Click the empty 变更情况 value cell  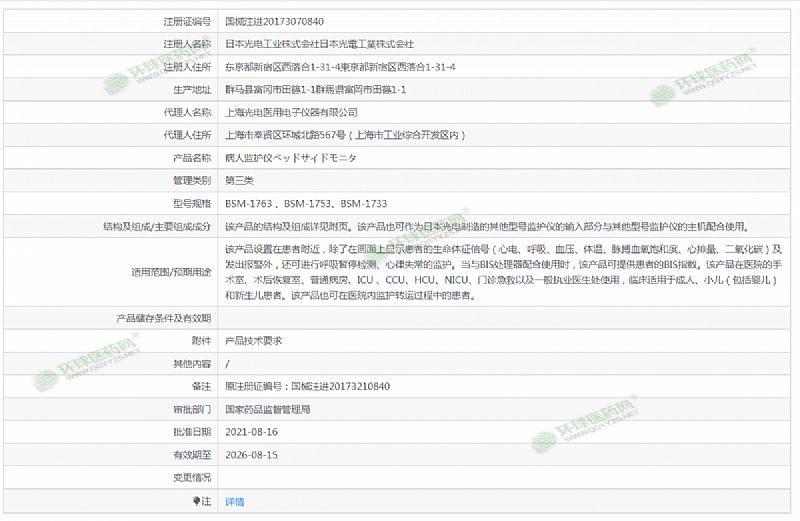coord(500,478)
